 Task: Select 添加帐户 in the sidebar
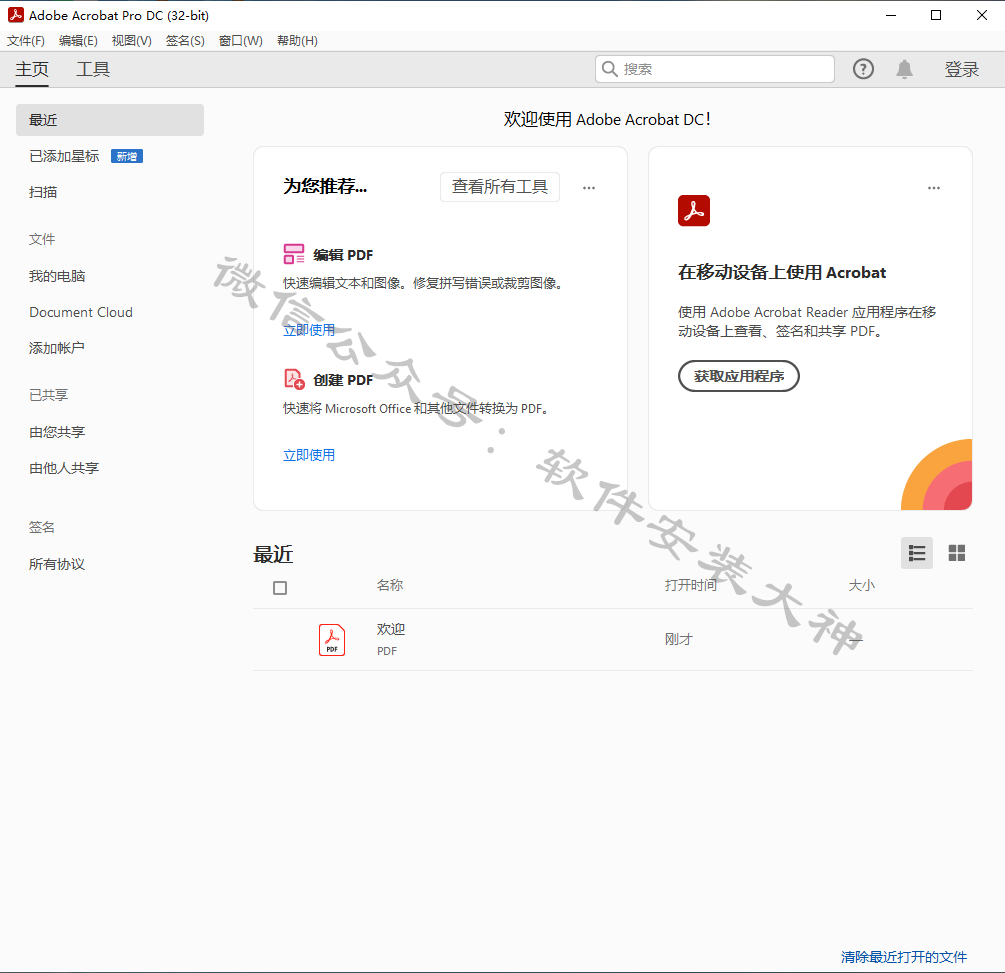pyautogui.click(x=57, y=347)
